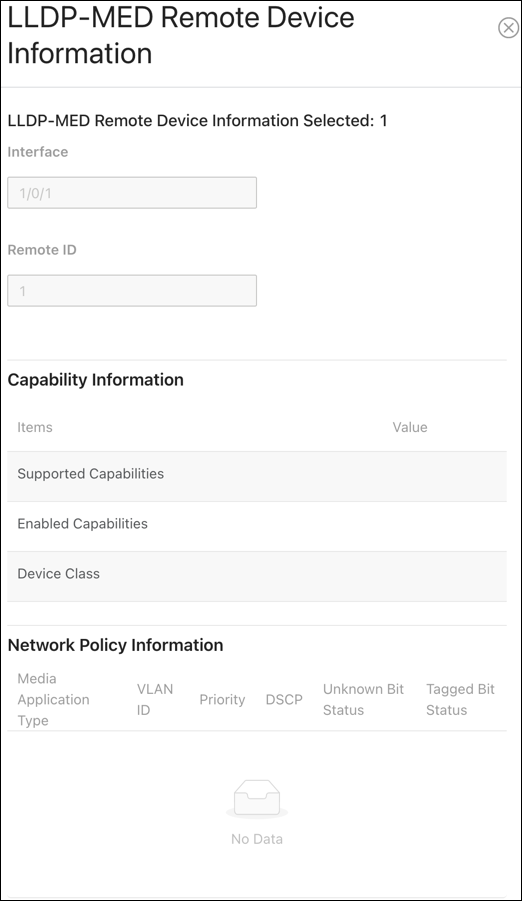This screenshot has height=901, width=522.
Task: Click the Media Application Type column header
Action: pyautogui.click(x=53, y=699)
